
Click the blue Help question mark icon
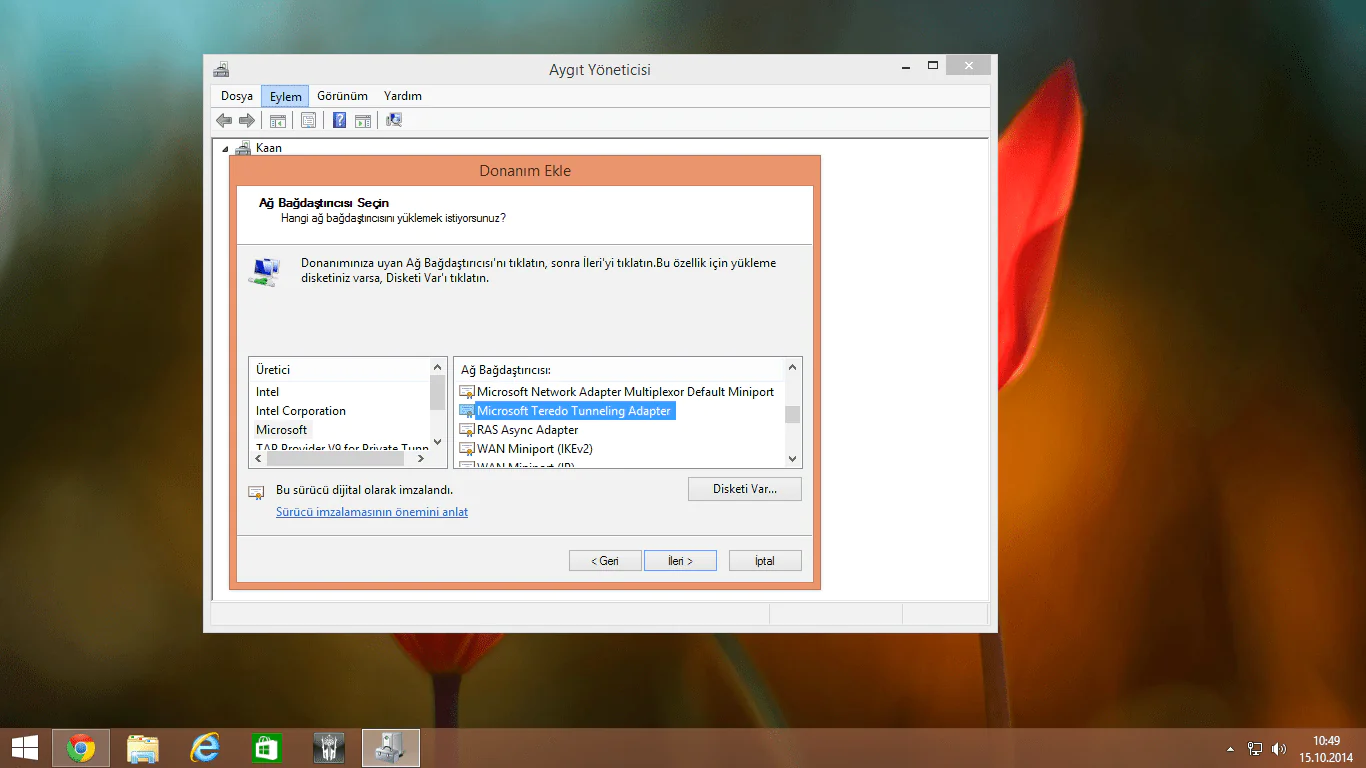tap(340, 121)
